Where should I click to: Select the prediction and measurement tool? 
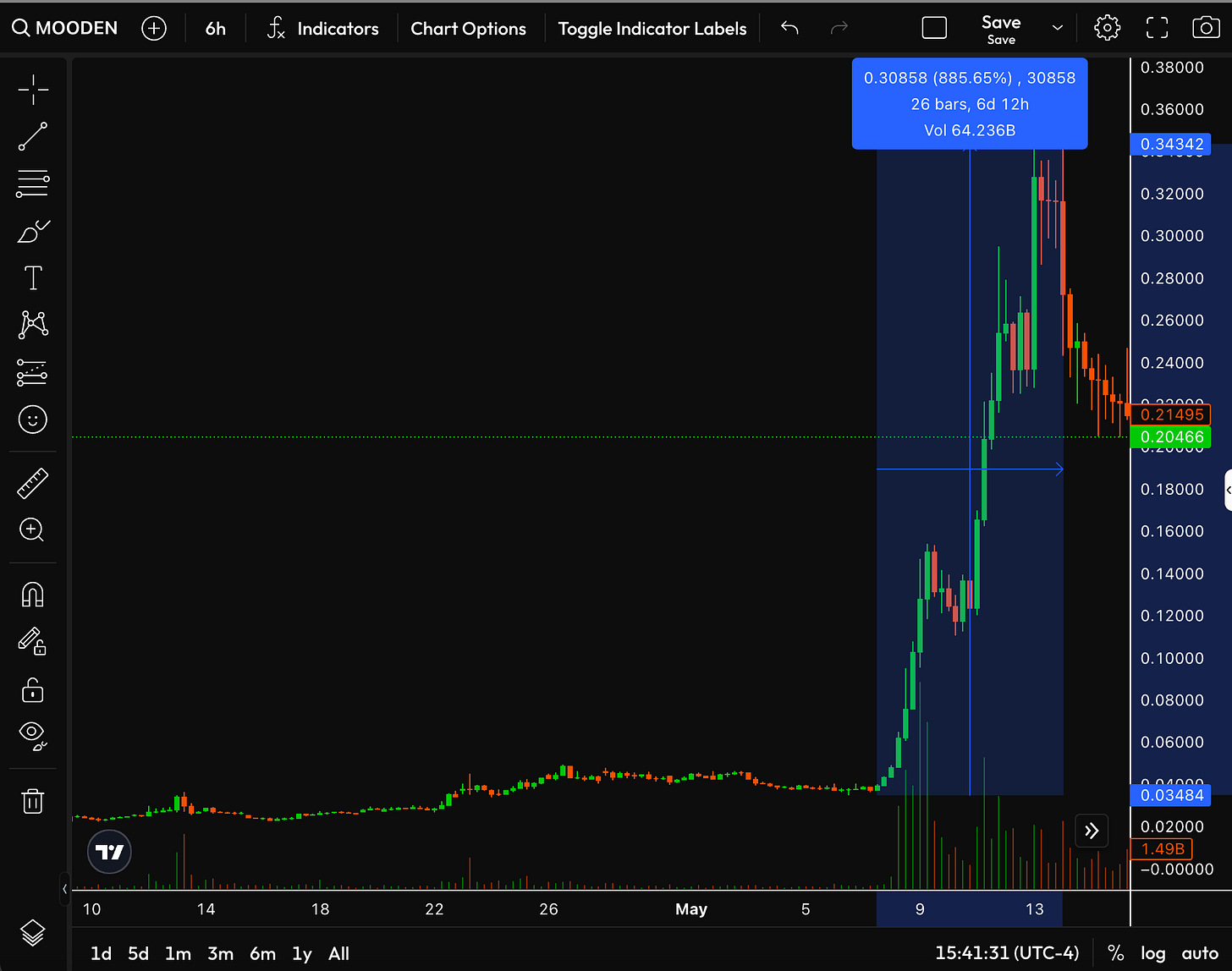tap(33, 372)
